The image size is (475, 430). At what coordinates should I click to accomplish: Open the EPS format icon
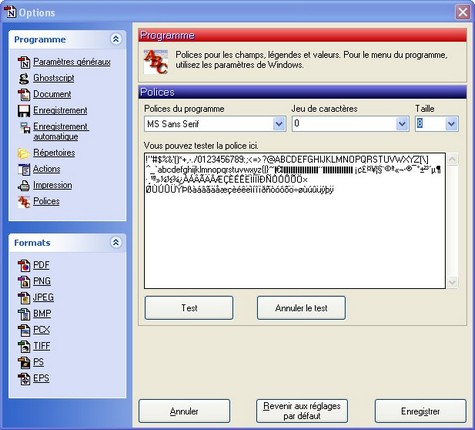[x=24, y=379]
